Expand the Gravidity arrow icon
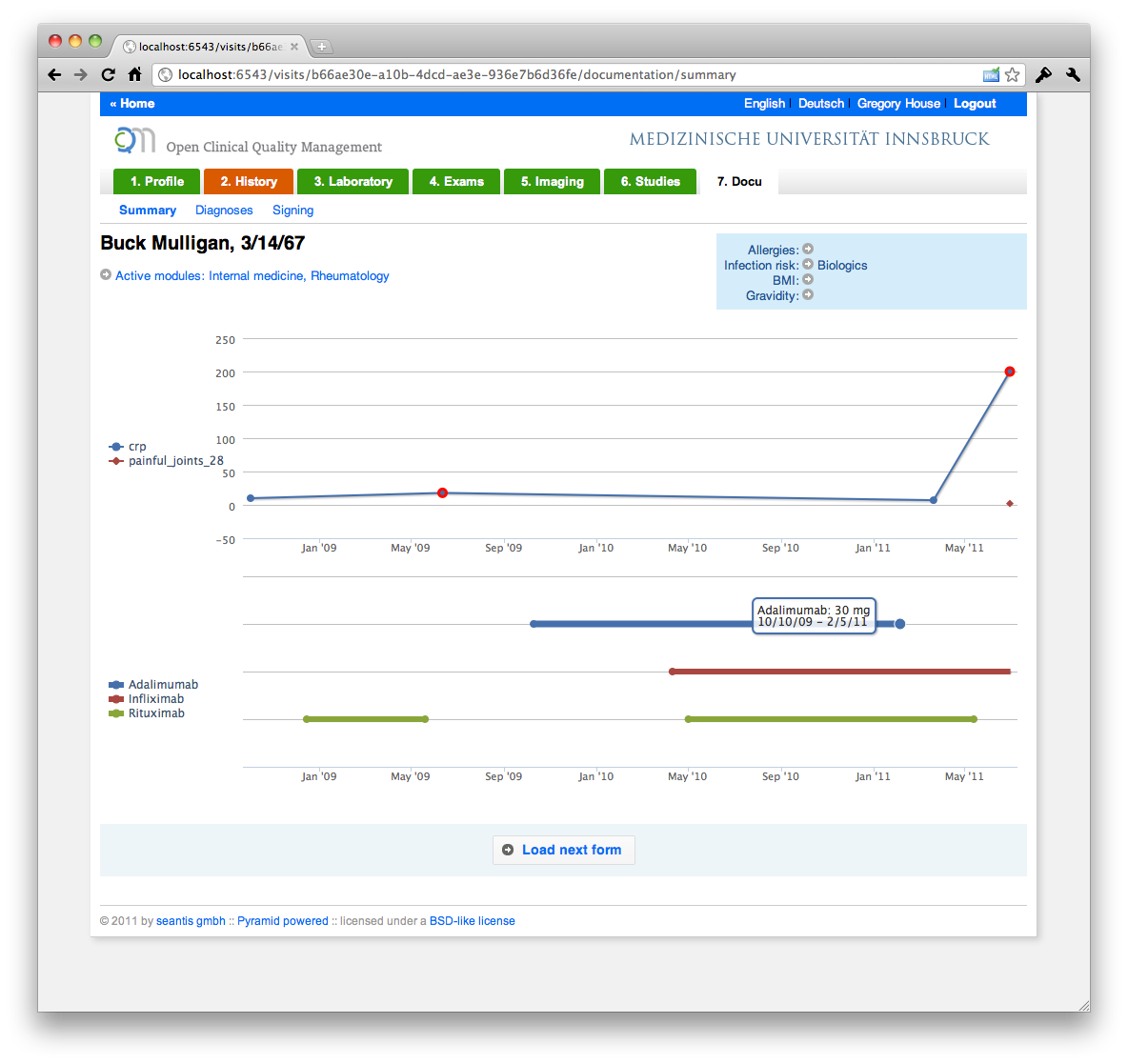This screenshot has width=1128, height=1064. (x=808, y=294)
